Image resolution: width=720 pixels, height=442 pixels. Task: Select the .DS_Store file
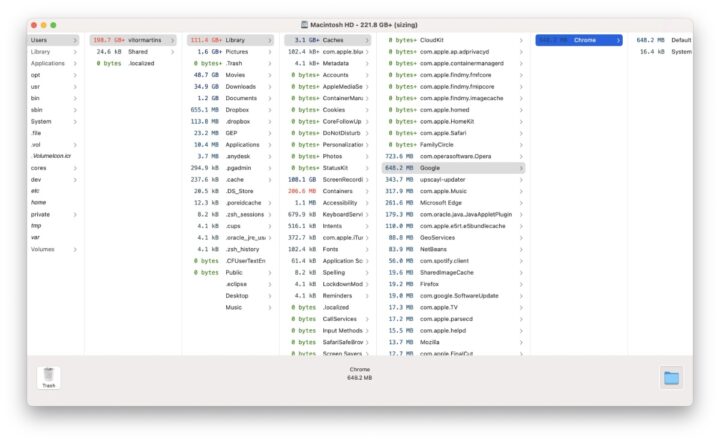pyautogui.click(x=231, y=191)
